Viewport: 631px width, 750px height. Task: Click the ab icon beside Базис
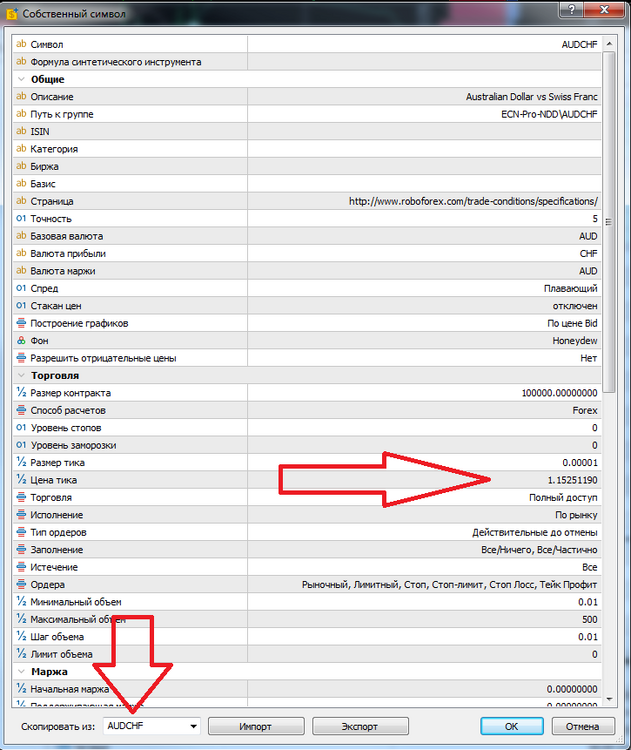pos(21,183)
